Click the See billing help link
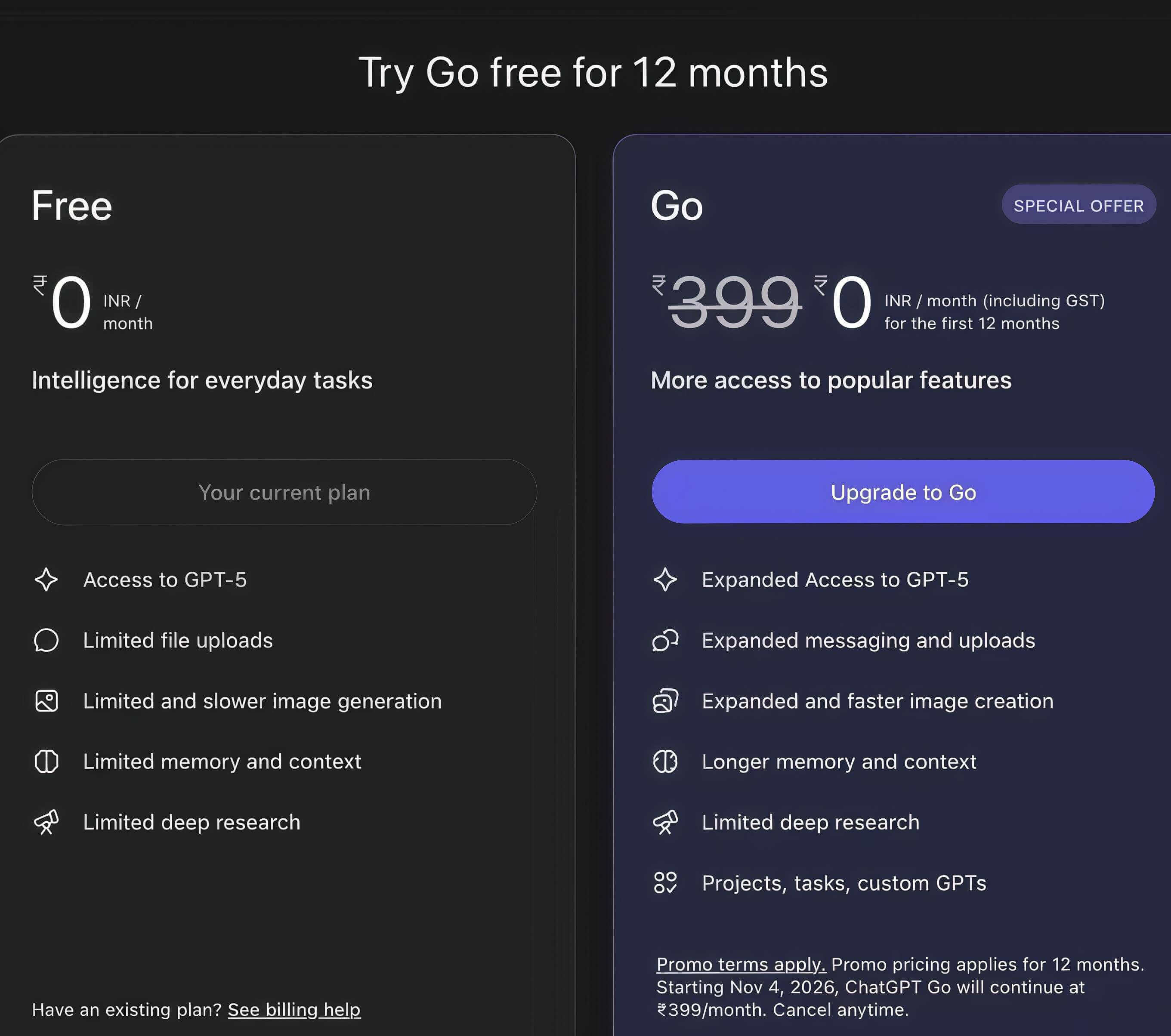The width and height of the screenshot is (1171, 1036). point(294,1010)
